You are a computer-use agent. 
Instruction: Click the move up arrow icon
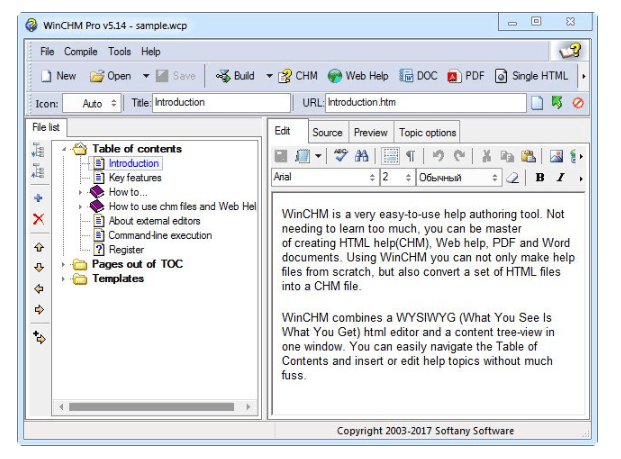39,248
